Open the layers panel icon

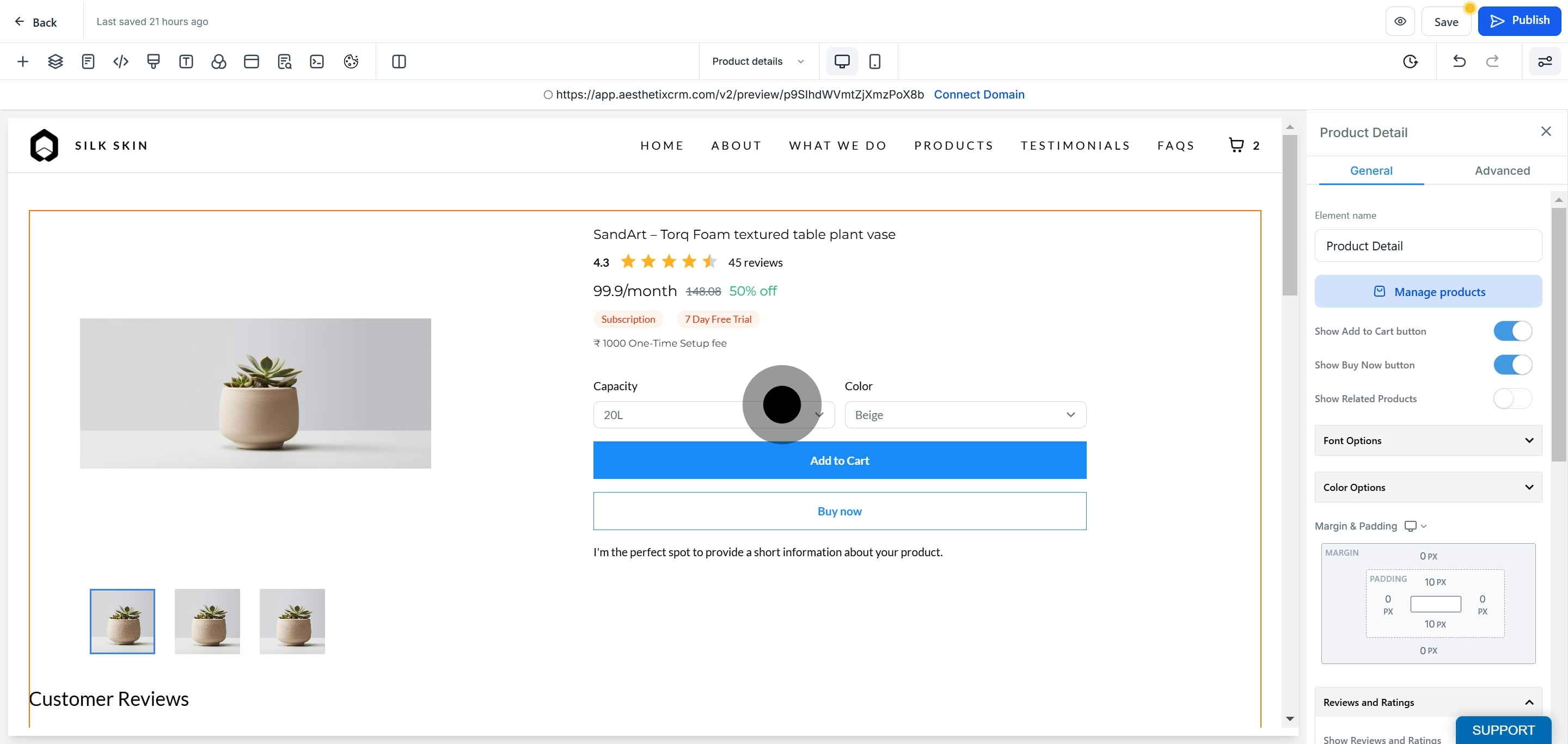(x=56, y=62)
